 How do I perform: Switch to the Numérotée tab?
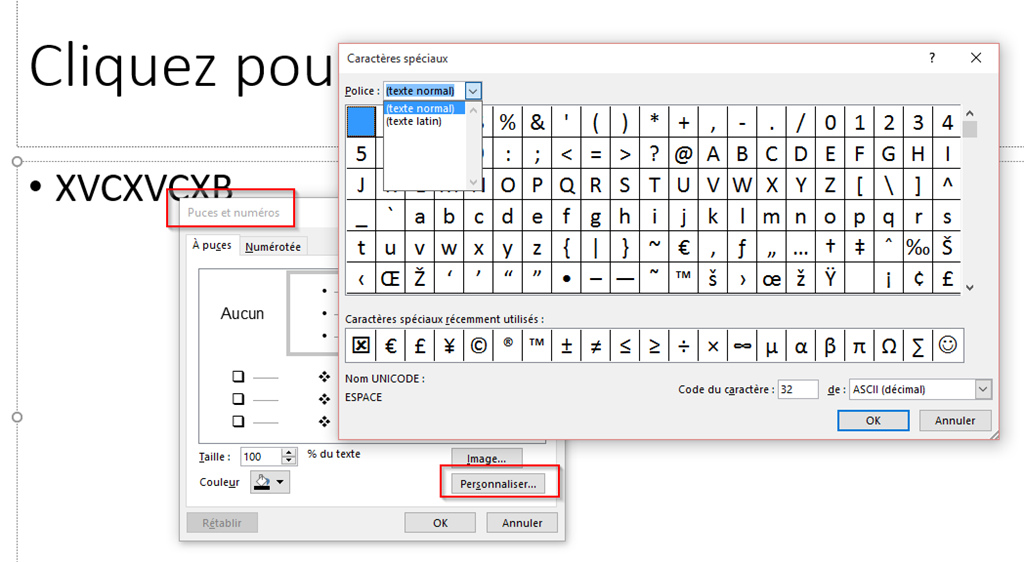[x=273, y=247]
